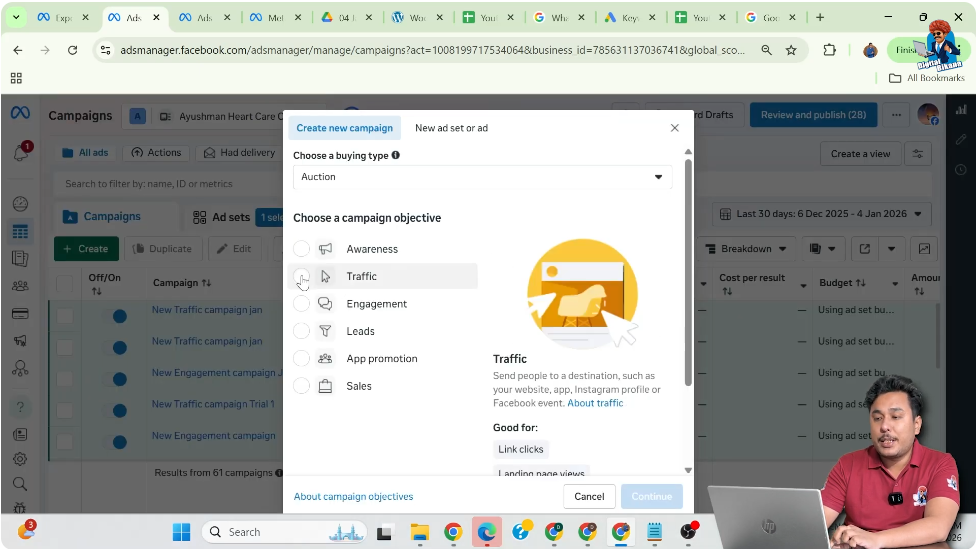Click Review and publish (28) button
Screen dimensions: 976x549
click(x=813, y=115)
